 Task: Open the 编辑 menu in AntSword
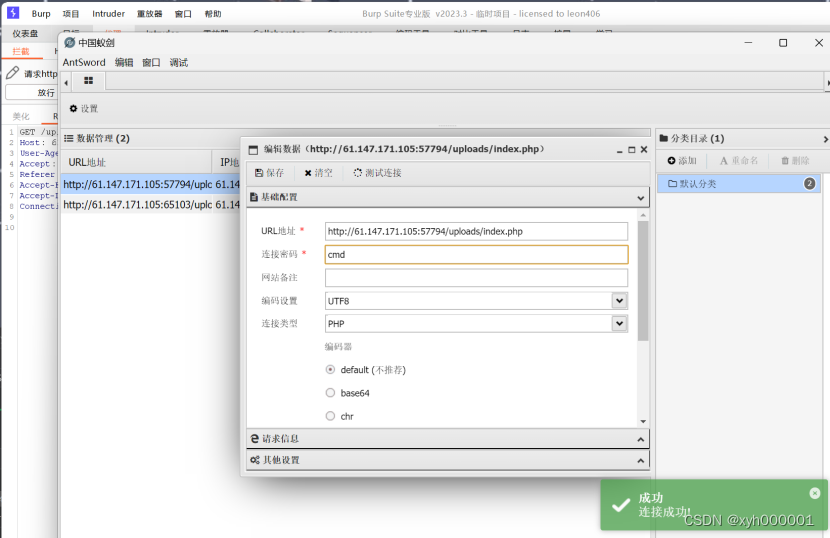(x=124, y=62)
